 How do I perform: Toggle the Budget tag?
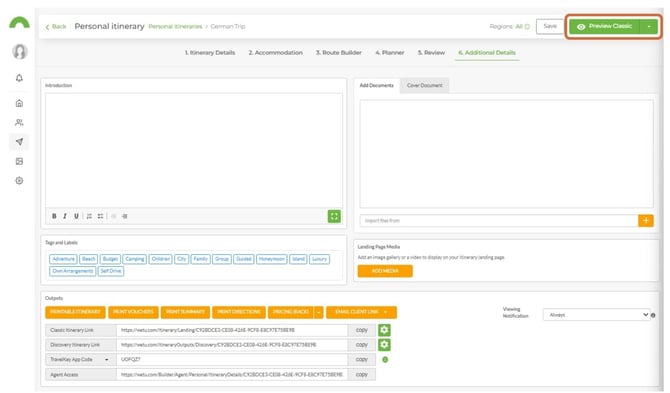pyautogui.click(x=110, y=259)
